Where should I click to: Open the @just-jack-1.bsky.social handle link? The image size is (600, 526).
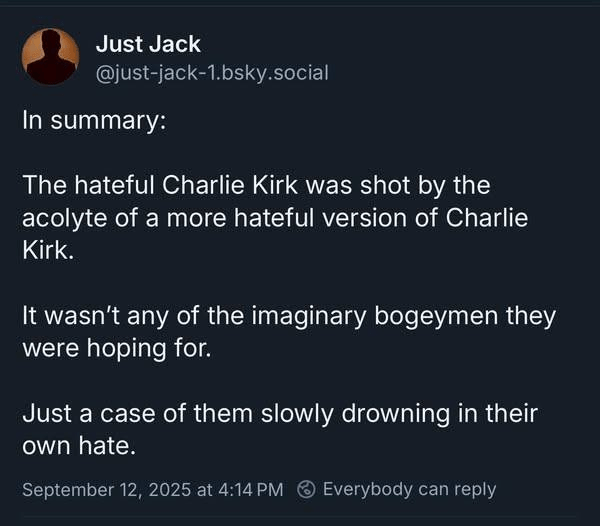pos(212,72)
